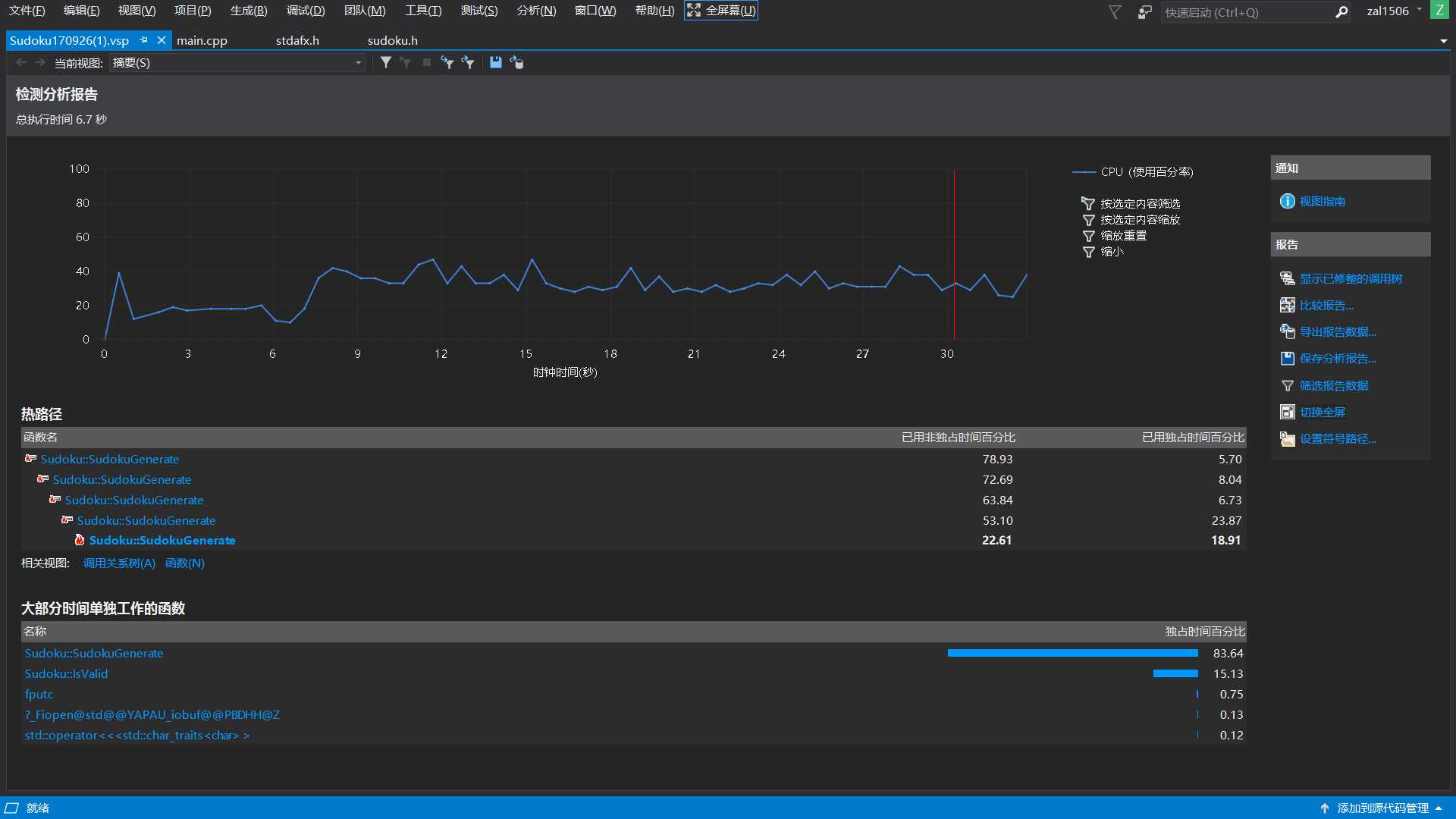Click the view guide info icon
Screen dimensions: 1456x819
tap(1287, 202)
